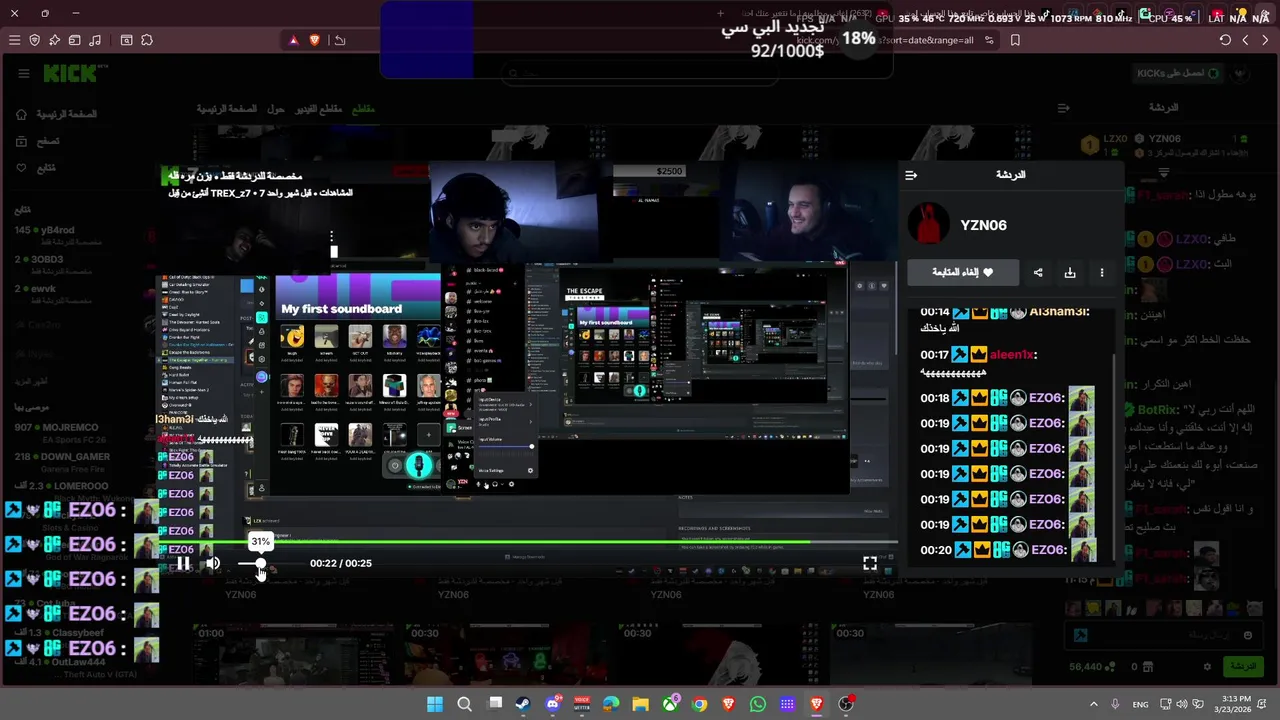Open the tab search toolbar icon
The image size is (1280, 720).
point(126,40)
